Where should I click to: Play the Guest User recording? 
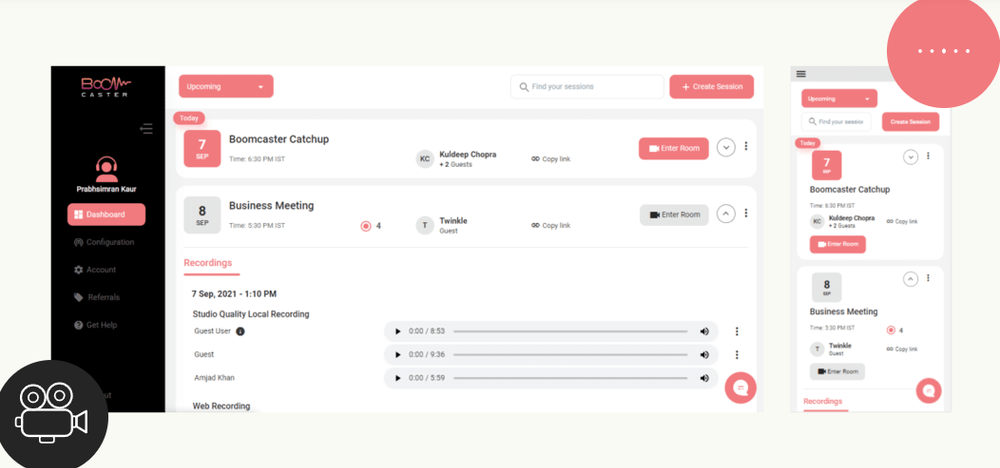[398, 332]
